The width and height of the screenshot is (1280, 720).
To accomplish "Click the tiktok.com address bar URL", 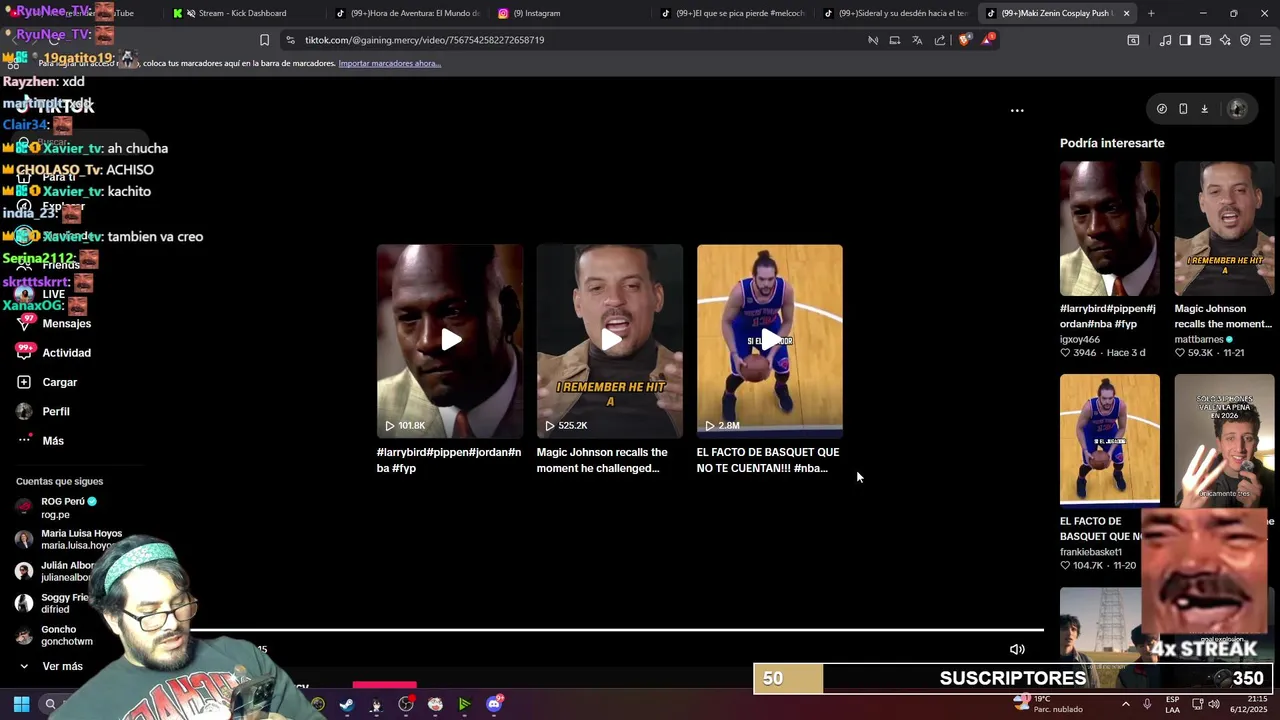I will coord(424,40).
